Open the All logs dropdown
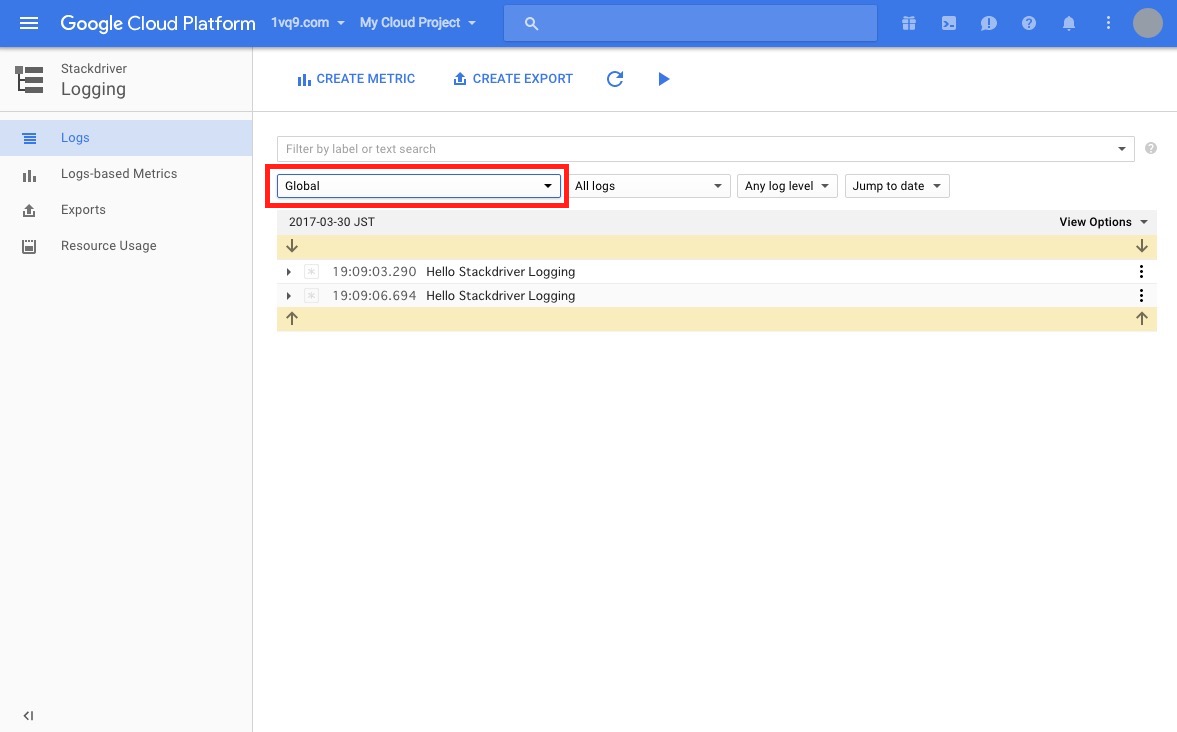Image resolution: width=1177 pixels, height=732 pixels. [x=649, y=186]
